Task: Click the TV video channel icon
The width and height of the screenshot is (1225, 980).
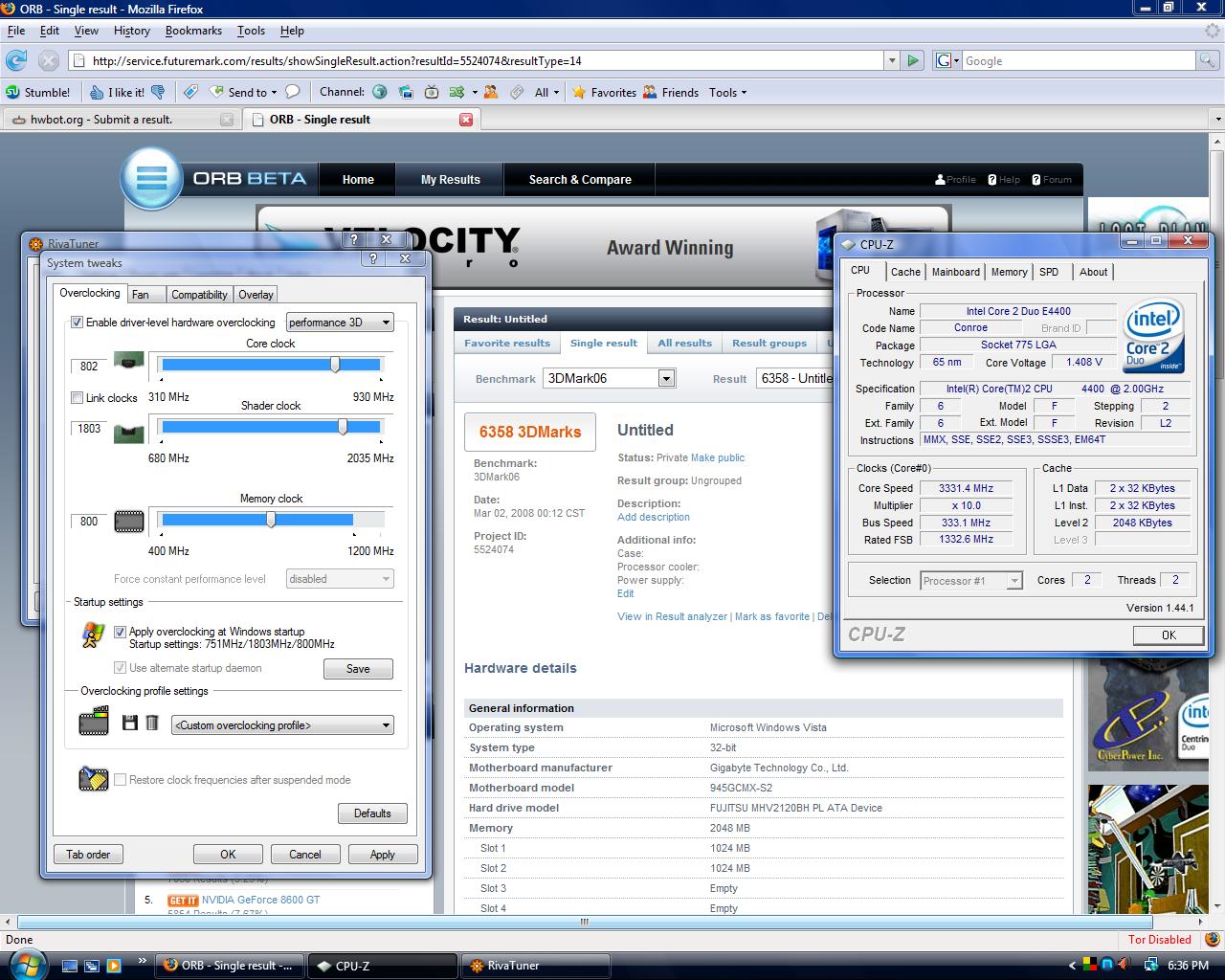Action: (x=432, y=92)
